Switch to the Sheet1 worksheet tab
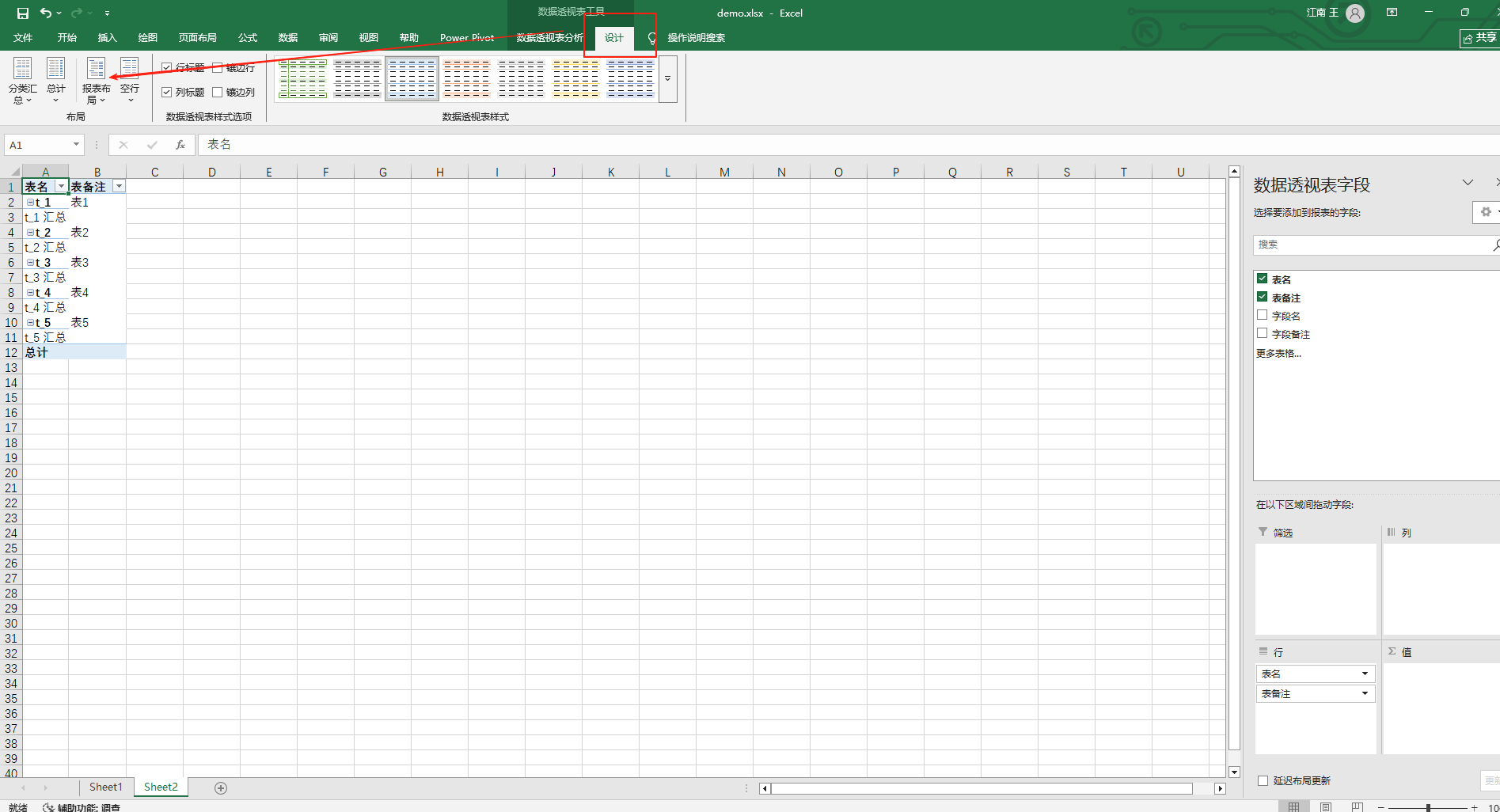1500x812 pixels. pyautogui.click(x=105, y=787)
